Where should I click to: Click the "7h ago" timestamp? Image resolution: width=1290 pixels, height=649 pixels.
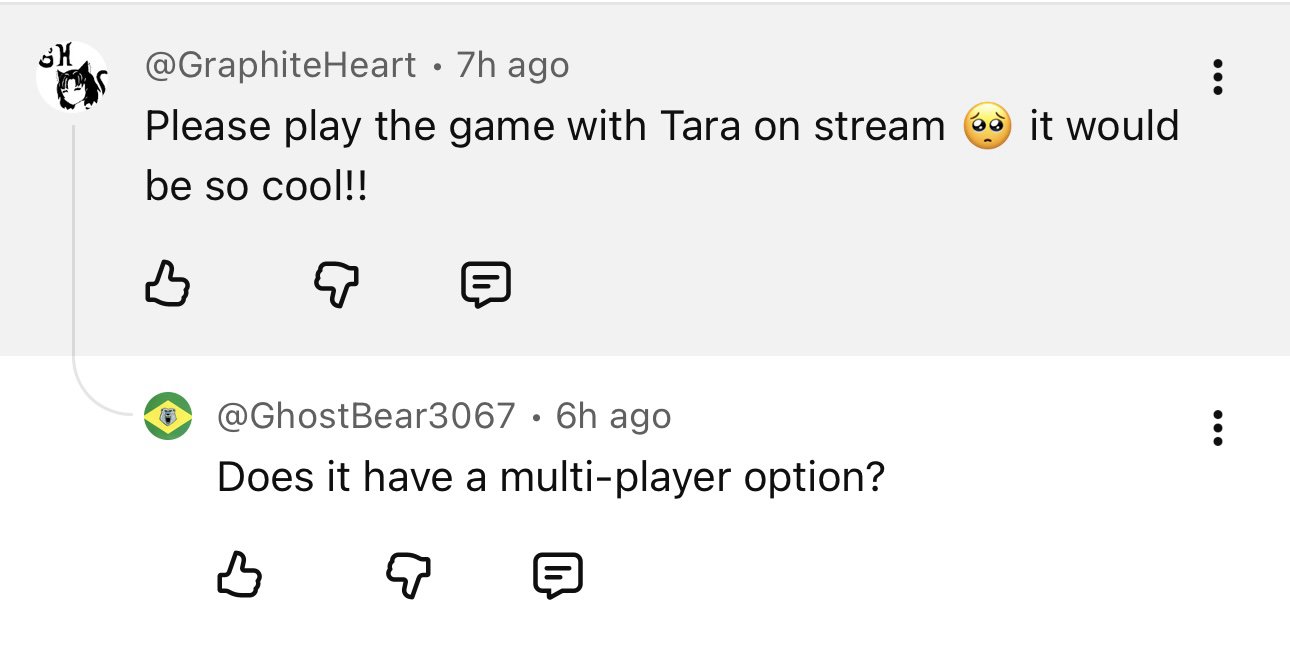(513, 65)
